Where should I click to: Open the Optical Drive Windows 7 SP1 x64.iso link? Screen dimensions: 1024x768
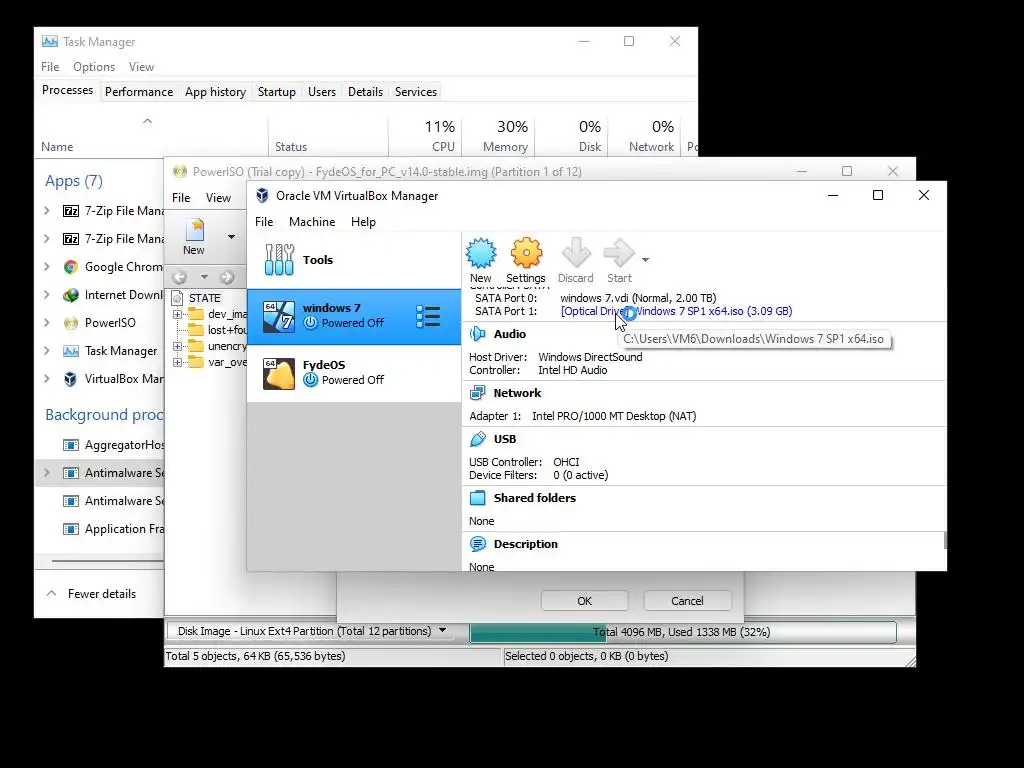677,311
